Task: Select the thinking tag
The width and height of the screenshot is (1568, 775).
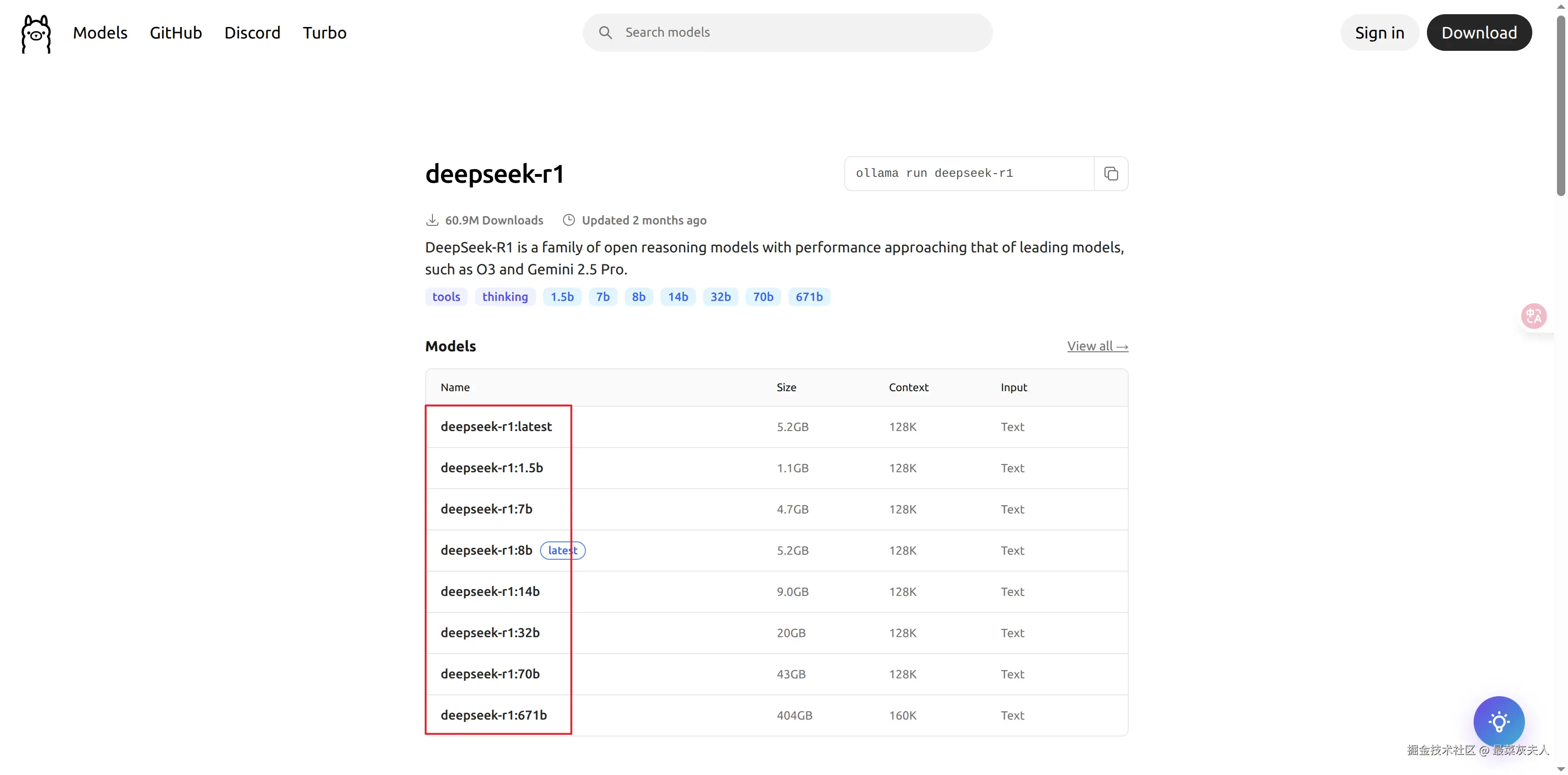Action: coord(505,296)
